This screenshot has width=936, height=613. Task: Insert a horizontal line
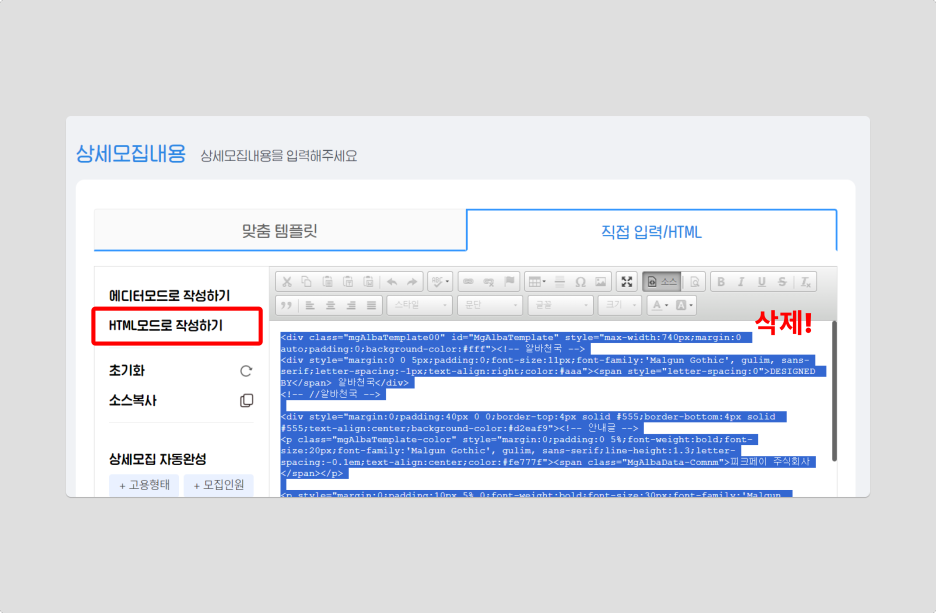[x=560, y=282]
